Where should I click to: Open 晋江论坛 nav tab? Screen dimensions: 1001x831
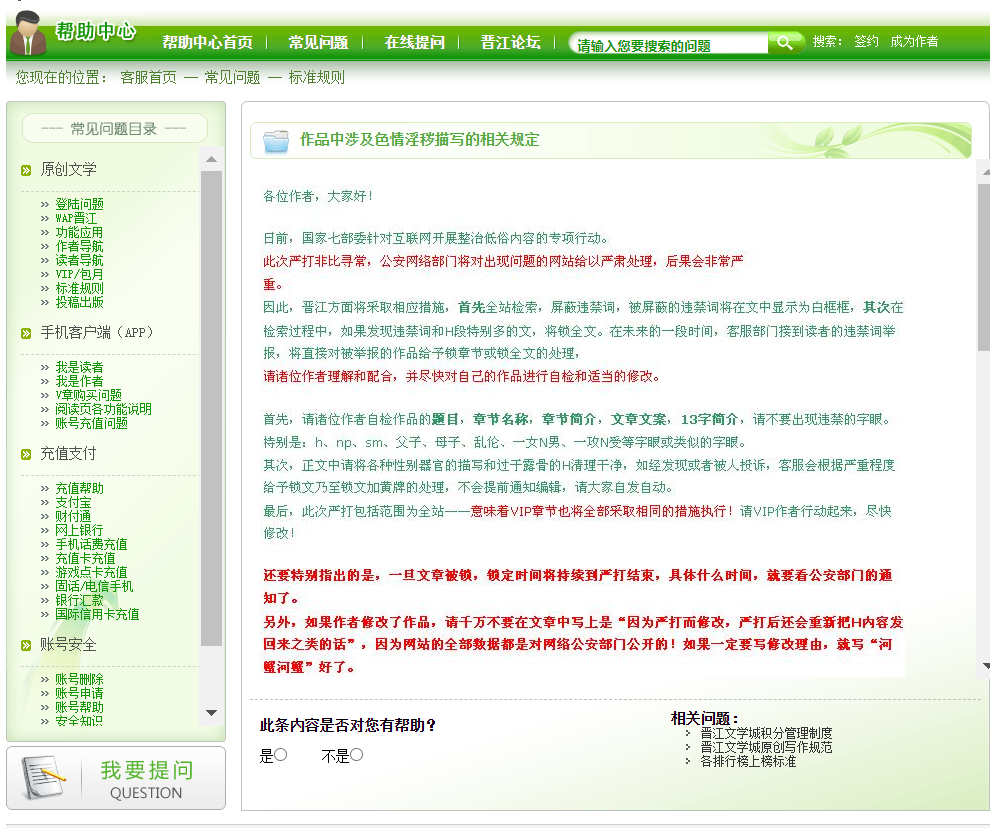[x=510, y=43]
